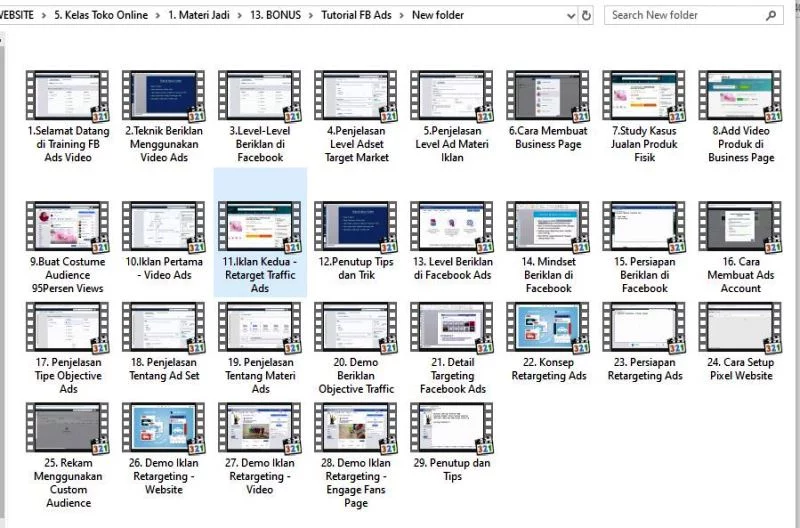Click the Search New folder field
The image size is (800, 528).
(685, 15)
